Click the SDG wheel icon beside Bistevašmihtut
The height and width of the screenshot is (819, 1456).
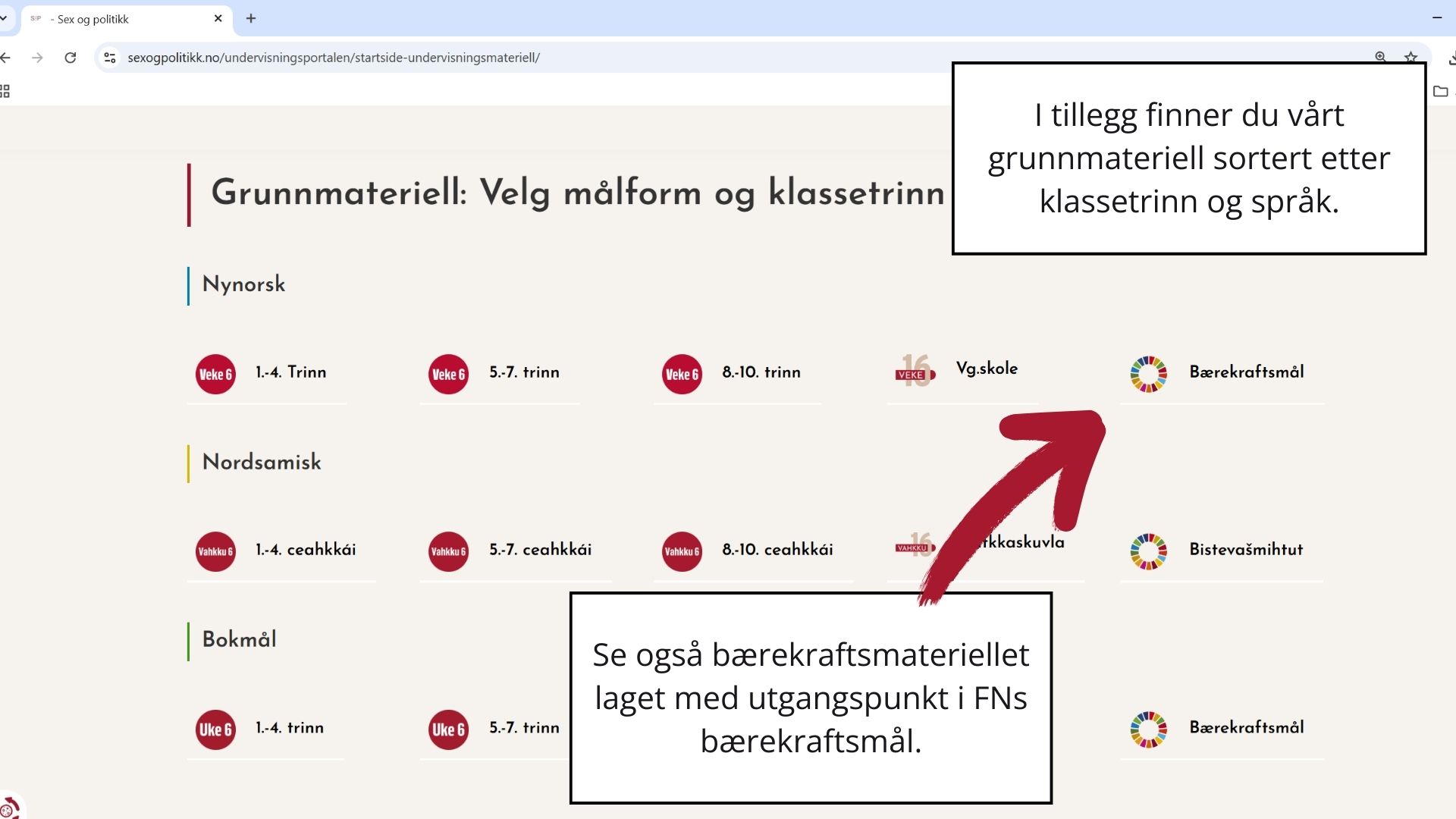1148,551
